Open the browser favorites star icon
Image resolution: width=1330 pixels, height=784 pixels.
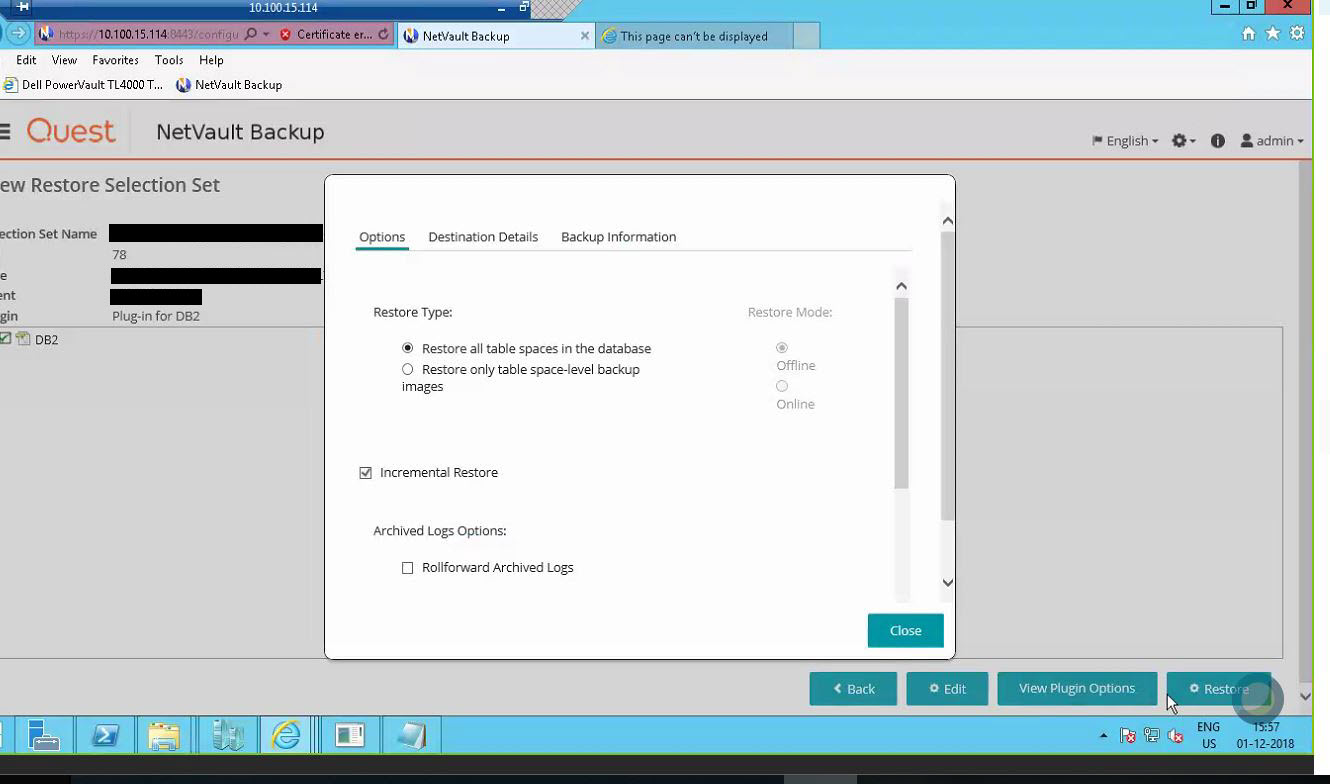[x=1272, y=34]
